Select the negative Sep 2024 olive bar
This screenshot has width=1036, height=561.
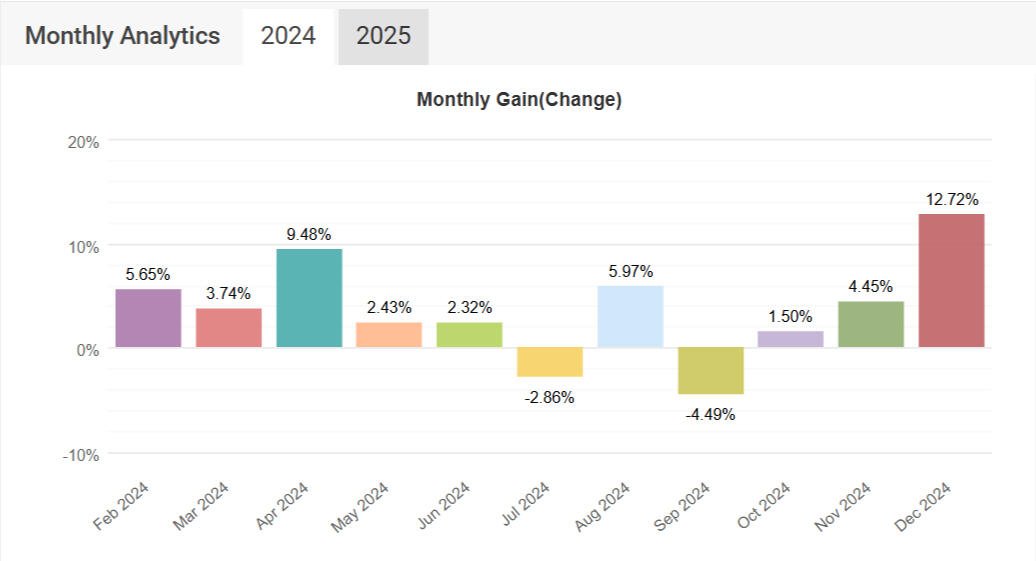[x=710, y=371]
